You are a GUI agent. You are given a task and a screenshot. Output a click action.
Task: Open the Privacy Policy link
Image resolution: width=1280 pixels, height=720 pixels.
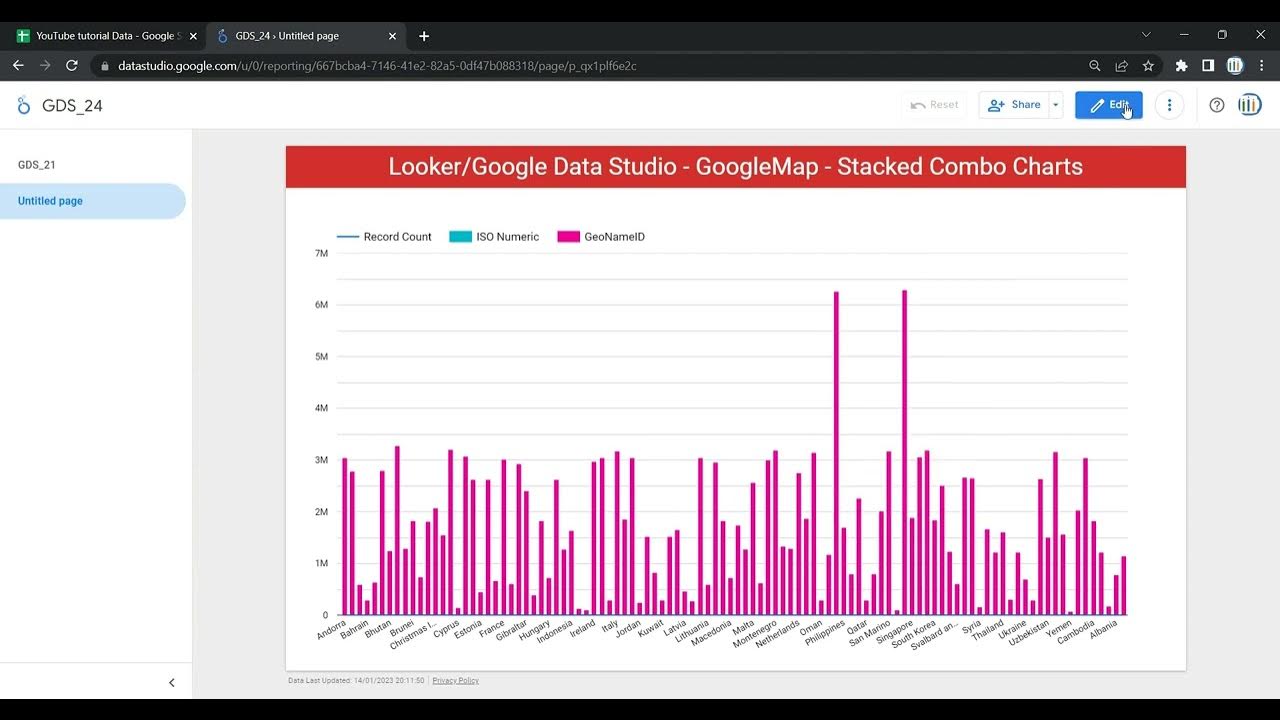click(455, 681)
